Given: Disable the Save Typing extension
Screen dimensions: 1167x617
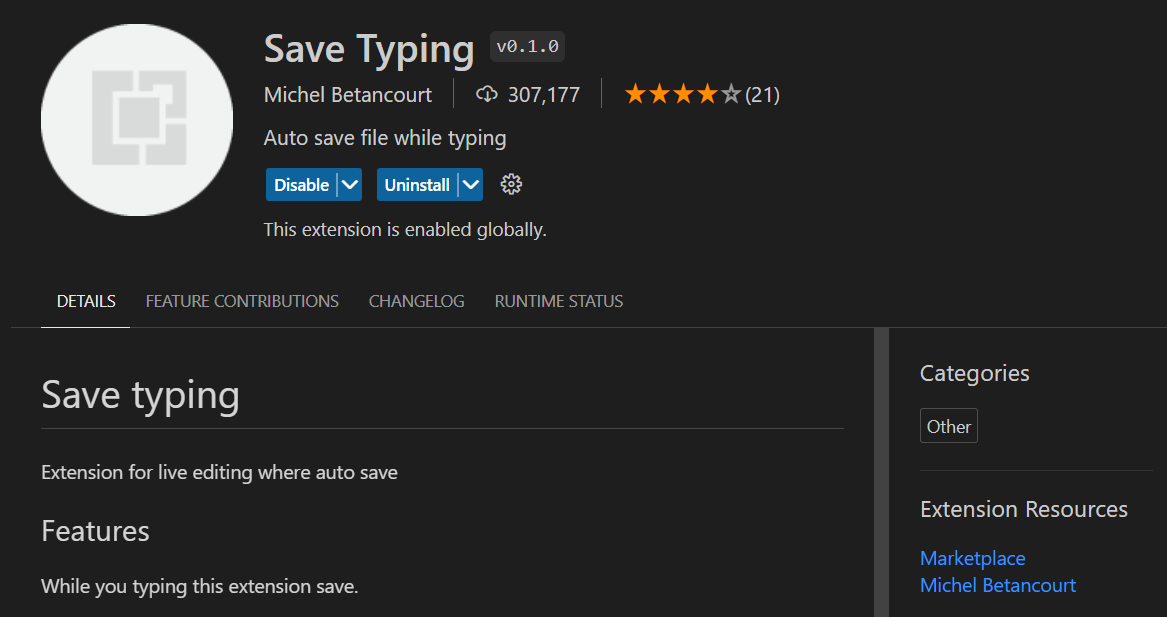Looking at the screenshot, I should (301, 184).
